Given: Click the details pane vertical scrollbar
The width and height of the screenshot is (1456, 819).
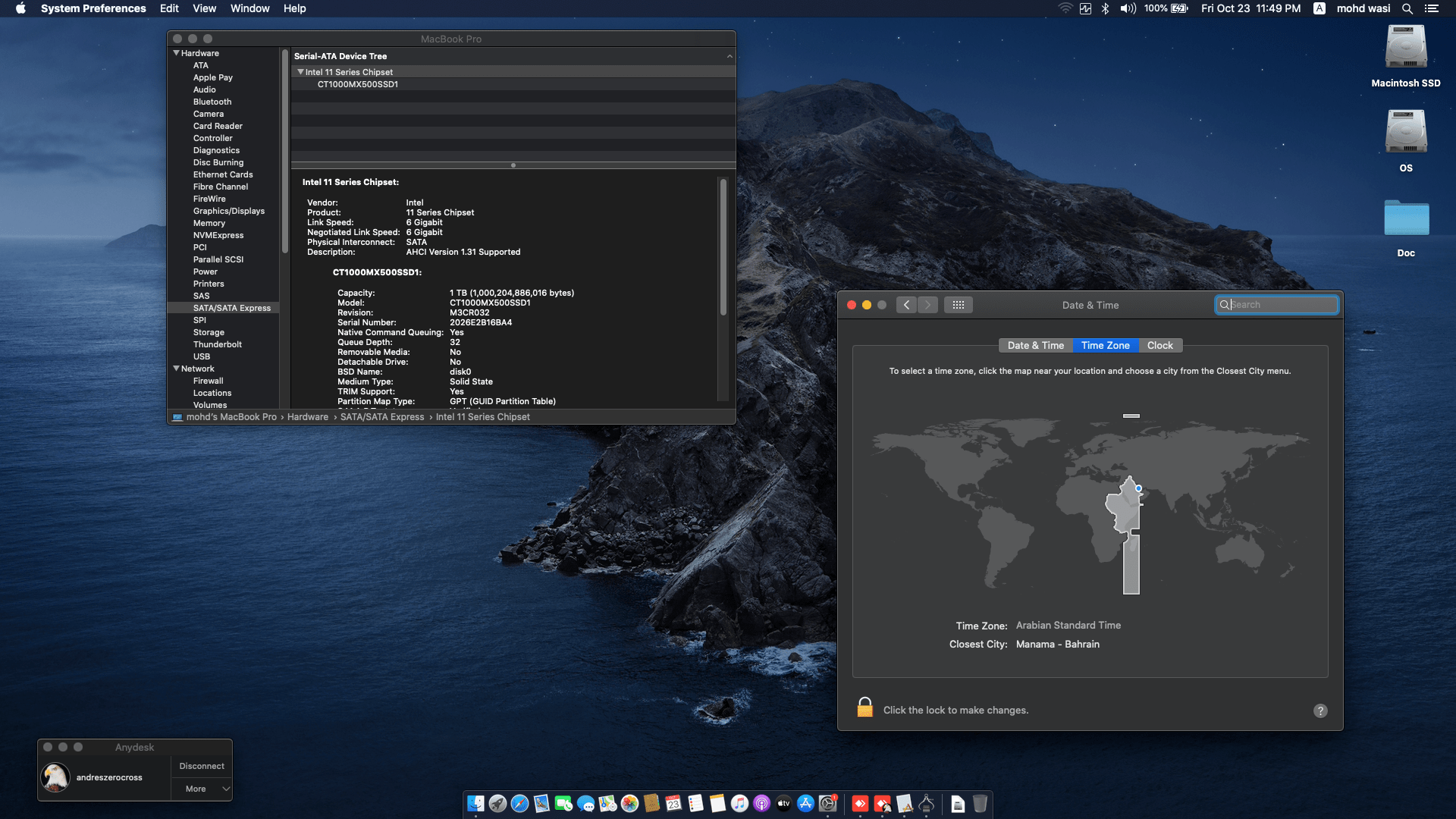Looking at the screenshot, I should (723, 247).
